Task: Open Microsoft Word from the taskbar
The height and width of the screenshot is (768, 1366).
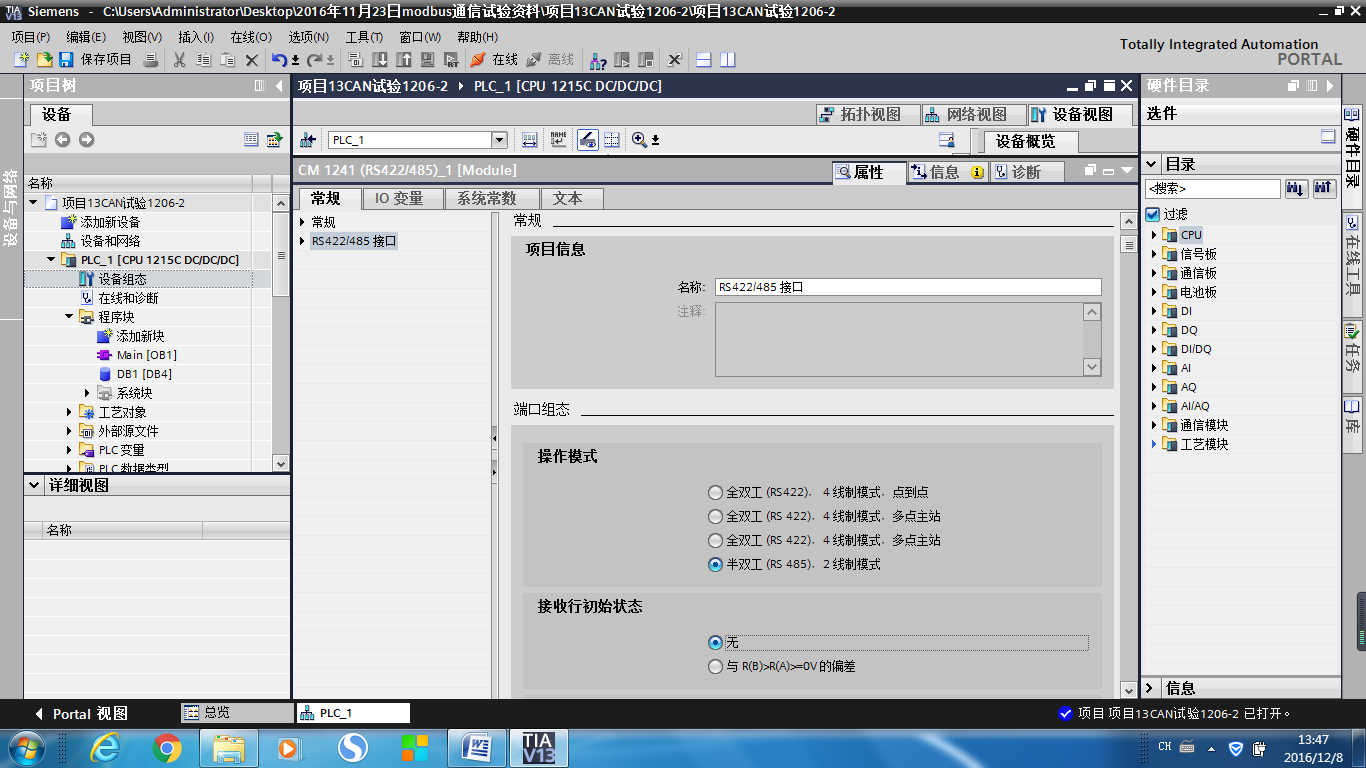Action: pyautogui.click(x=476, y=747)
